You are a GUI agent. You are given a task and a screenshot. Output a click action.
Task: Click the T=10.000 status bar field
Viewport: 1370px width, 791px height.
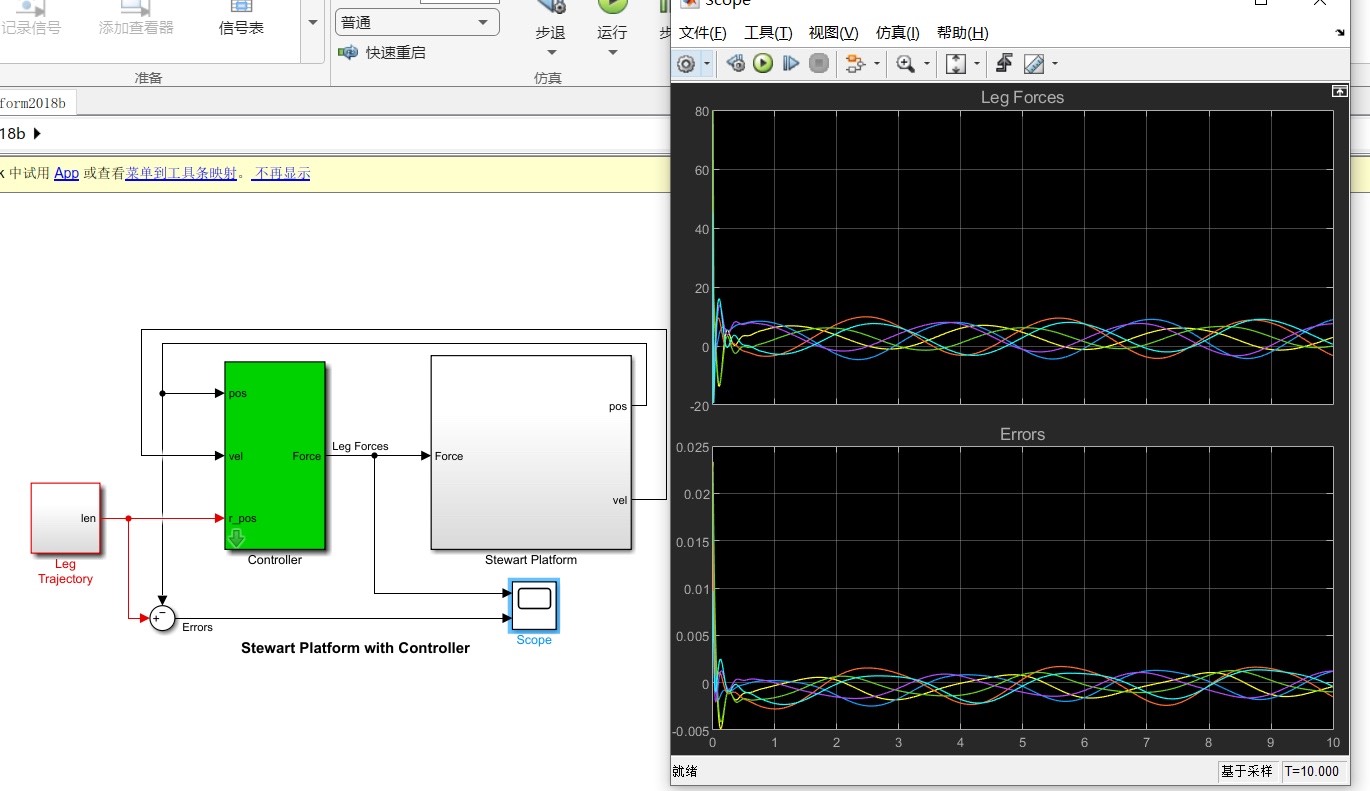pyautogui.click(x=1311, y=771)
